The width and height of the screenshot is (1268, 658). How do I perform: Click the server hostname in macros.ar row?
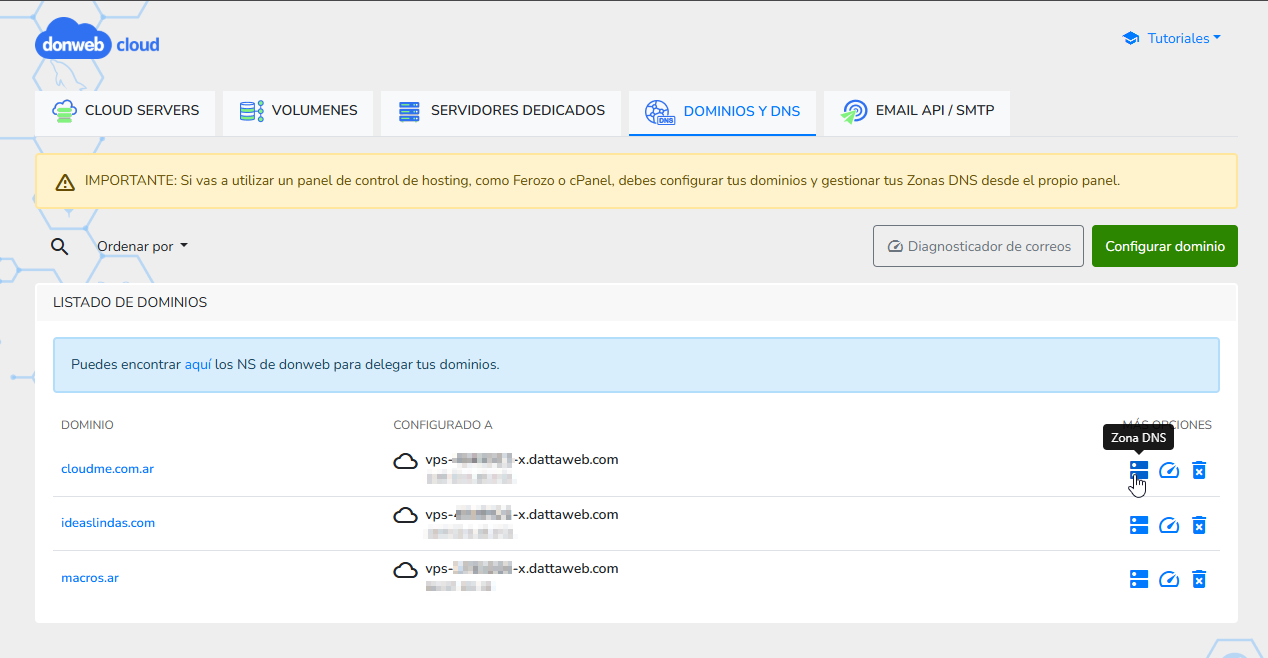pos(522,569)
